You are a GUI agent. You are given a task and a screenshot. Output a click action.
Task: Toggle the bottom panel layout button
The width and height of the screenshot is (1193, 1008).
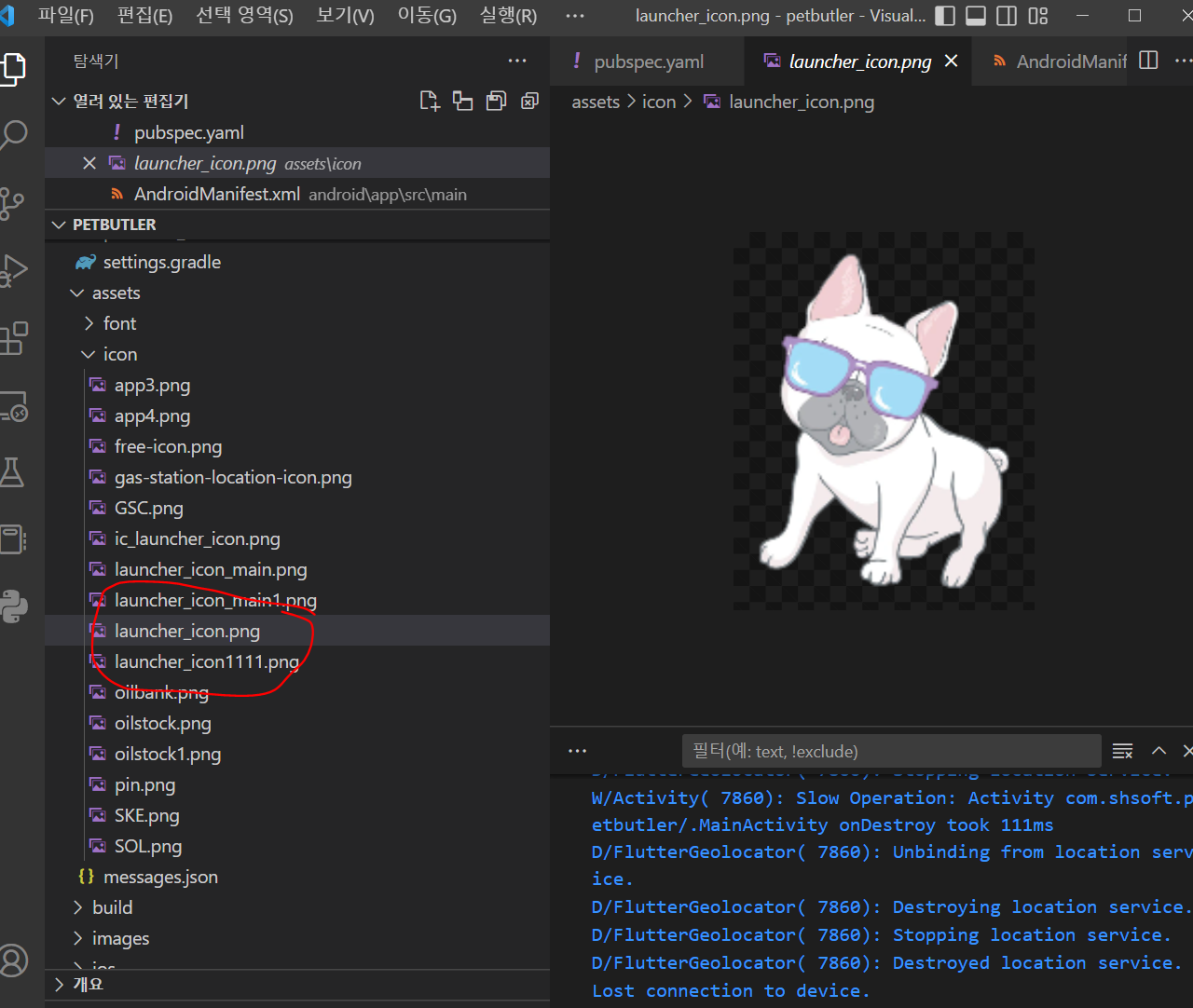[x=976, y=16]
